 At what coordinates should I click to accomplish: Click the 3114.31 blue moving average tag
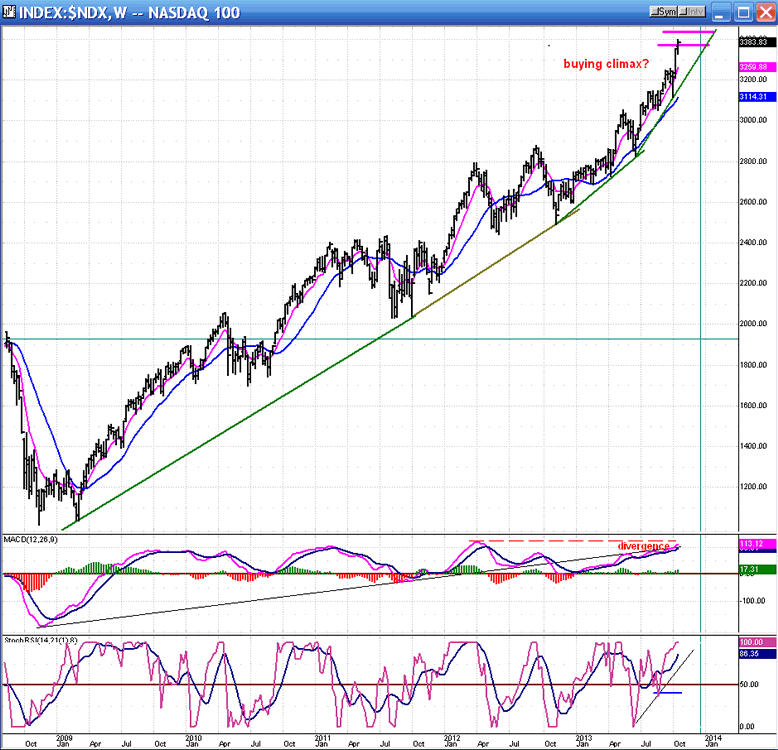coord(757,97)
